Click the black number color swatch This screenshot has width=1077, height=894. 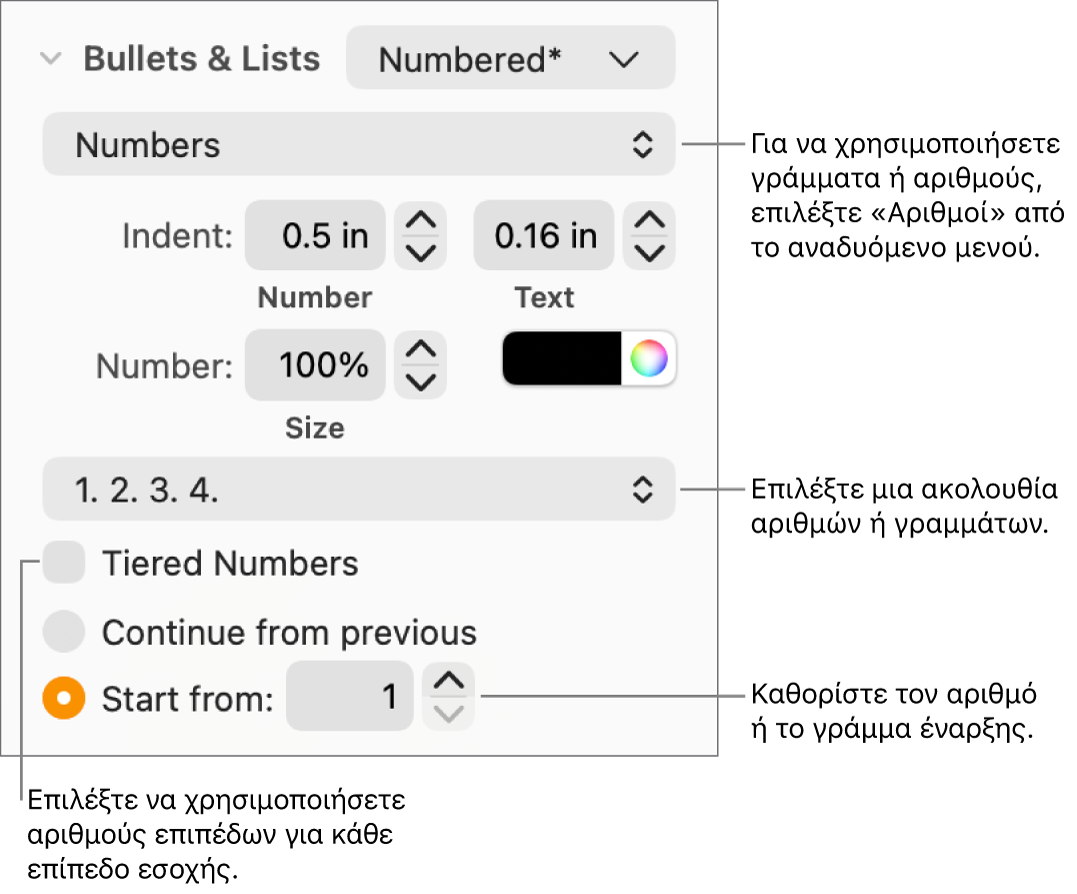[x=562, y=359]
